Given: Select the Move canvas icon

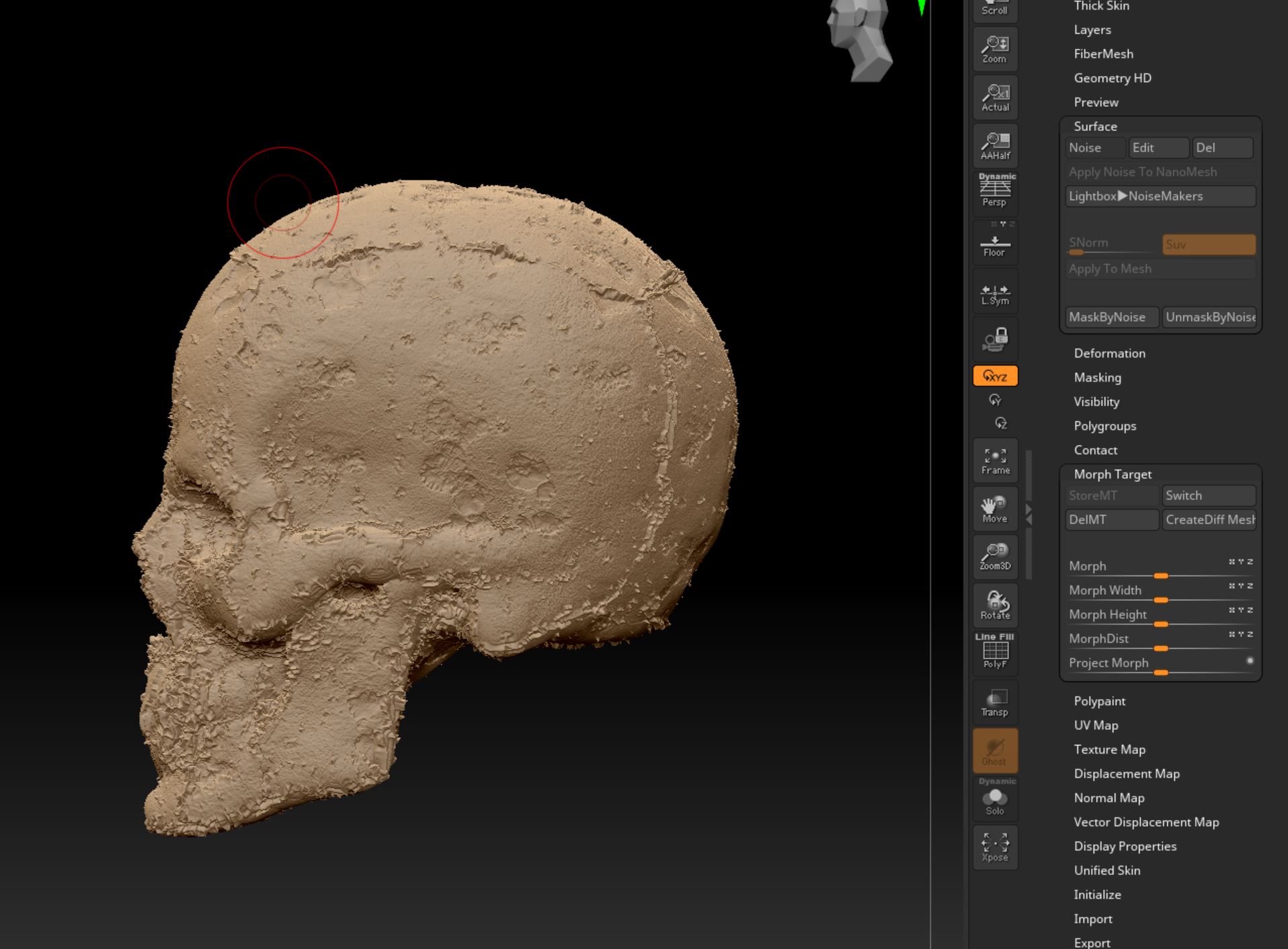Looking at the screenshot, I should pyautogui.click(x=995, y=509).
